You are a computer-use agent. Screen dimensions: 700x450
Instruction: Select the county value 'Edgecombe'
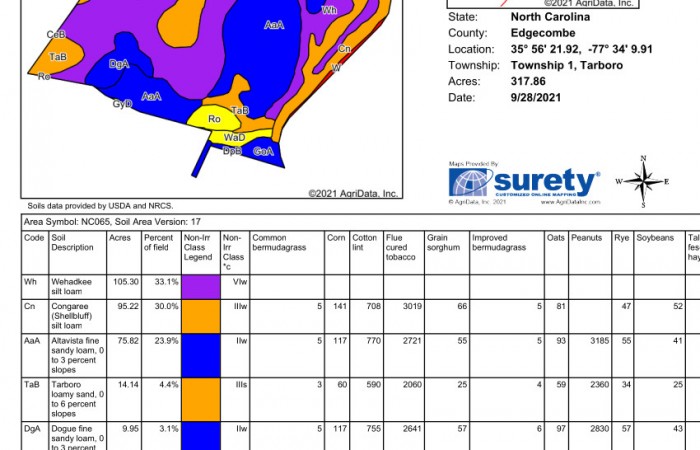tap(543, 33)
